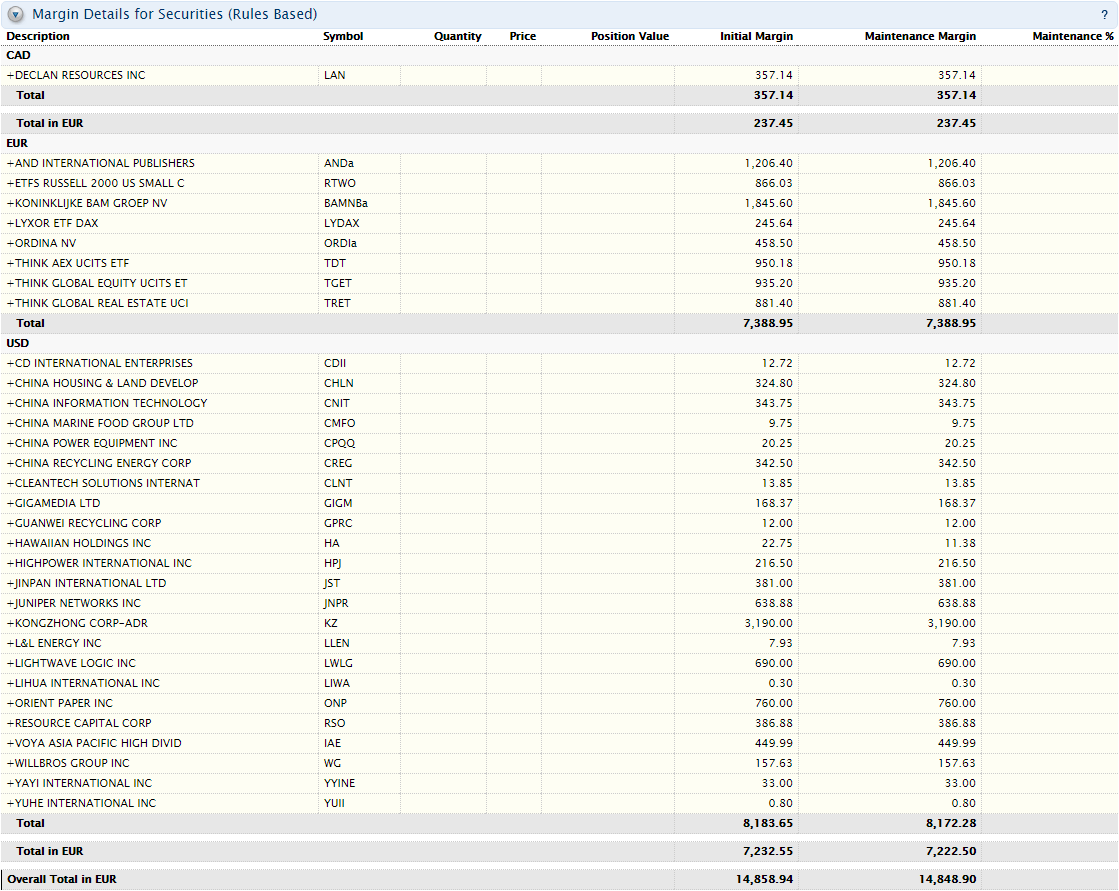The width and height of the screenshot is (1119, 891).
Task: Expand the L&L ENERGY INC row
Action: click(11, 643)
